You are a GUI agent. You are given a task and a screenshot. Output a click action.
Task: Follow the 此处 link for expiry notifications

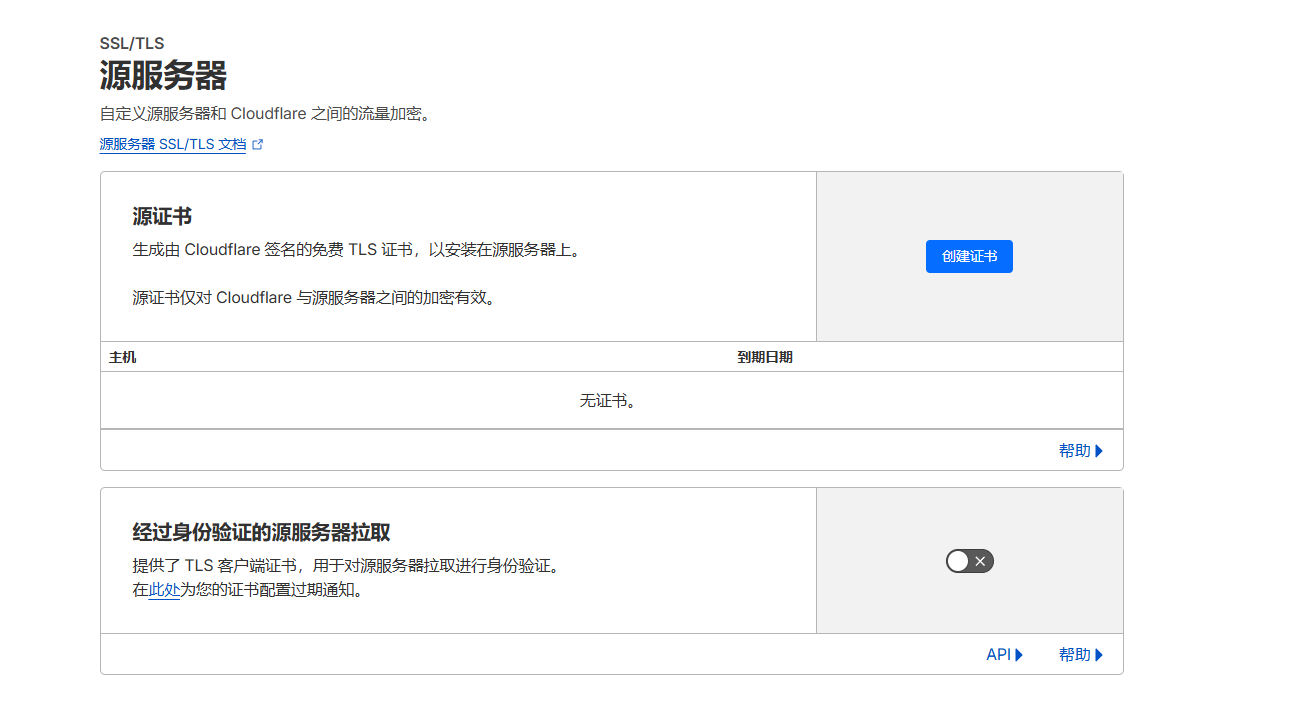(164, 590)
